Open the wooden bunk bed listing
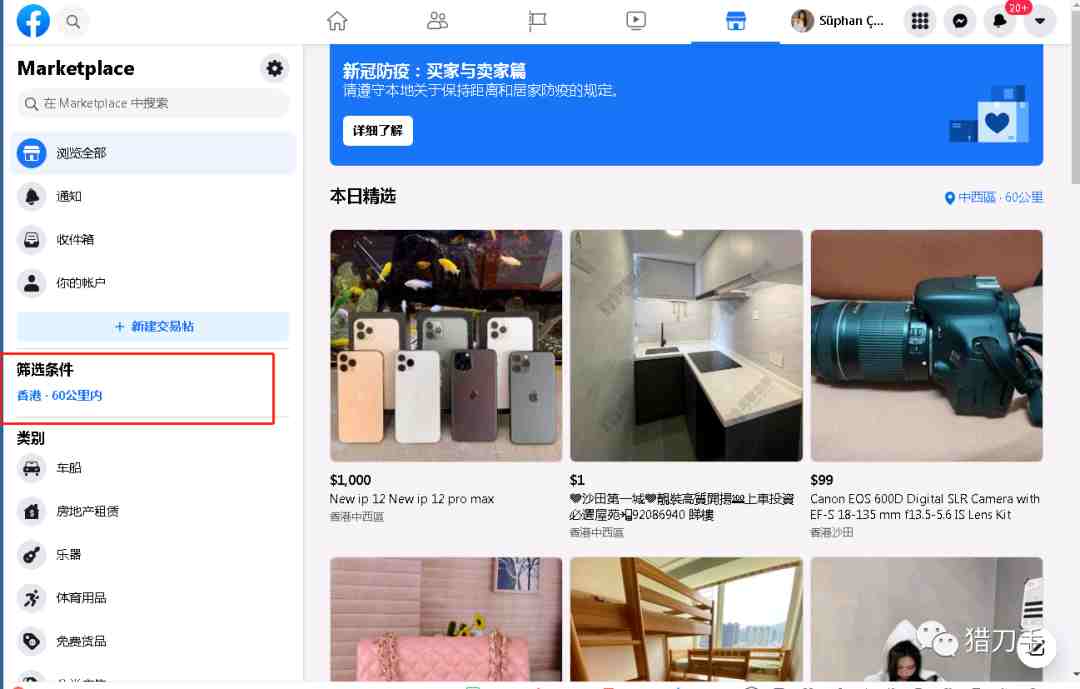The width and height of the screenshot is (1080, 689). 686,619
